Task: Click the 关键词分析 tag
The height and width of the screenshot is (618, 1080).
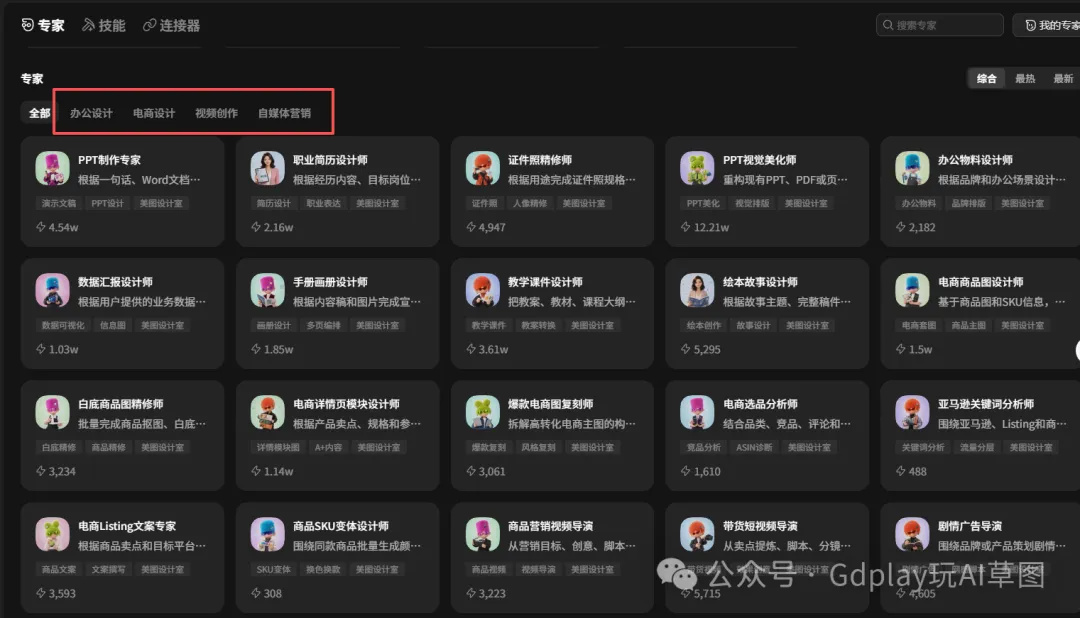Action: (x=923, y=447)
